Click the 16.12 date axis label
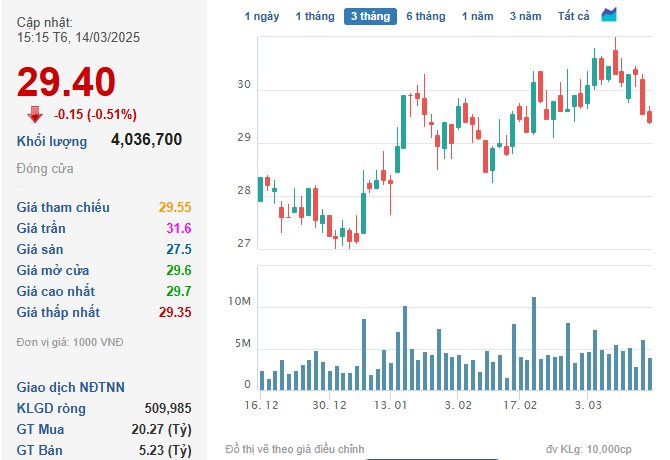The width and height of the screenshot is (670, 460). point(262,405)
